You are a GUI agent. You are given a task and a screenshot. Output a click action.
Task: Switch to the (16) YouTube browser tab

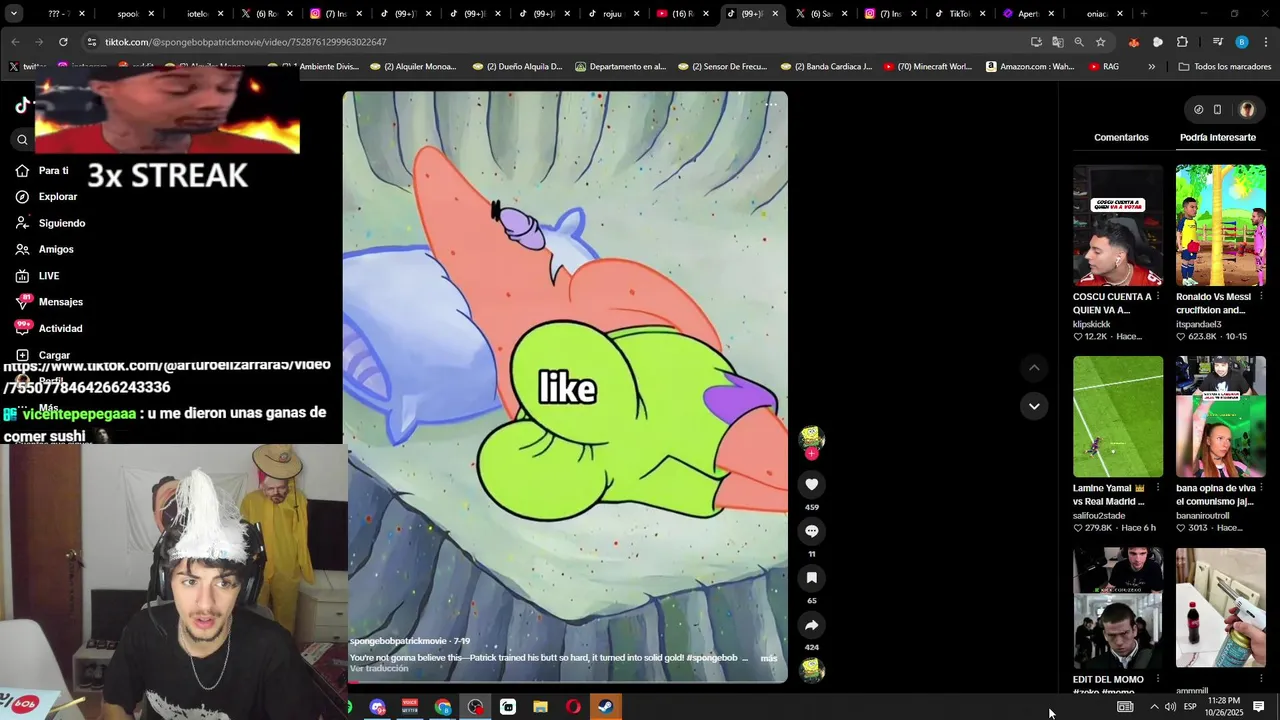pos(683,14)
